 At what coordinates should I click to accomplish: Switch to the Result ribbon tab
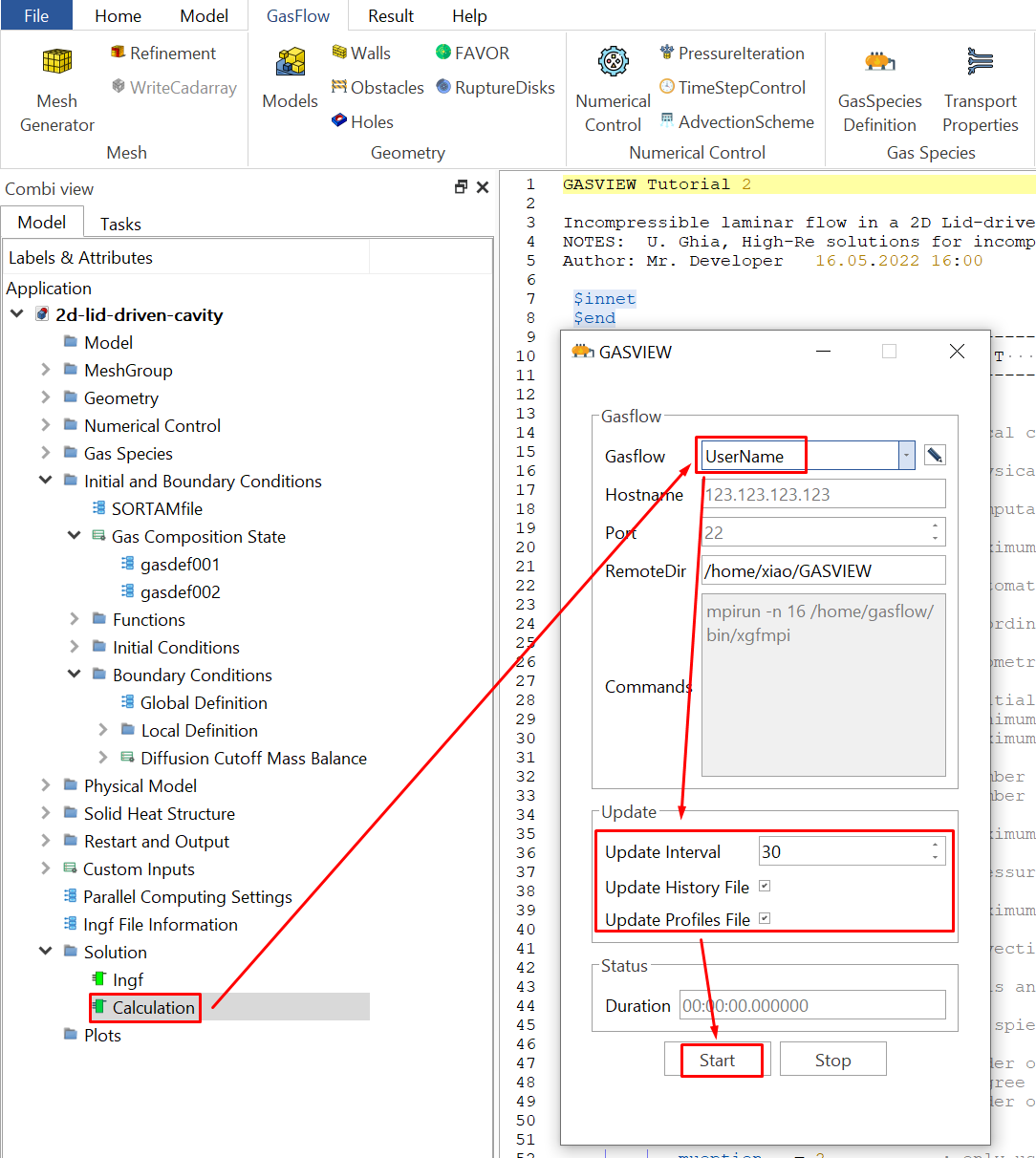pos(391,16)
